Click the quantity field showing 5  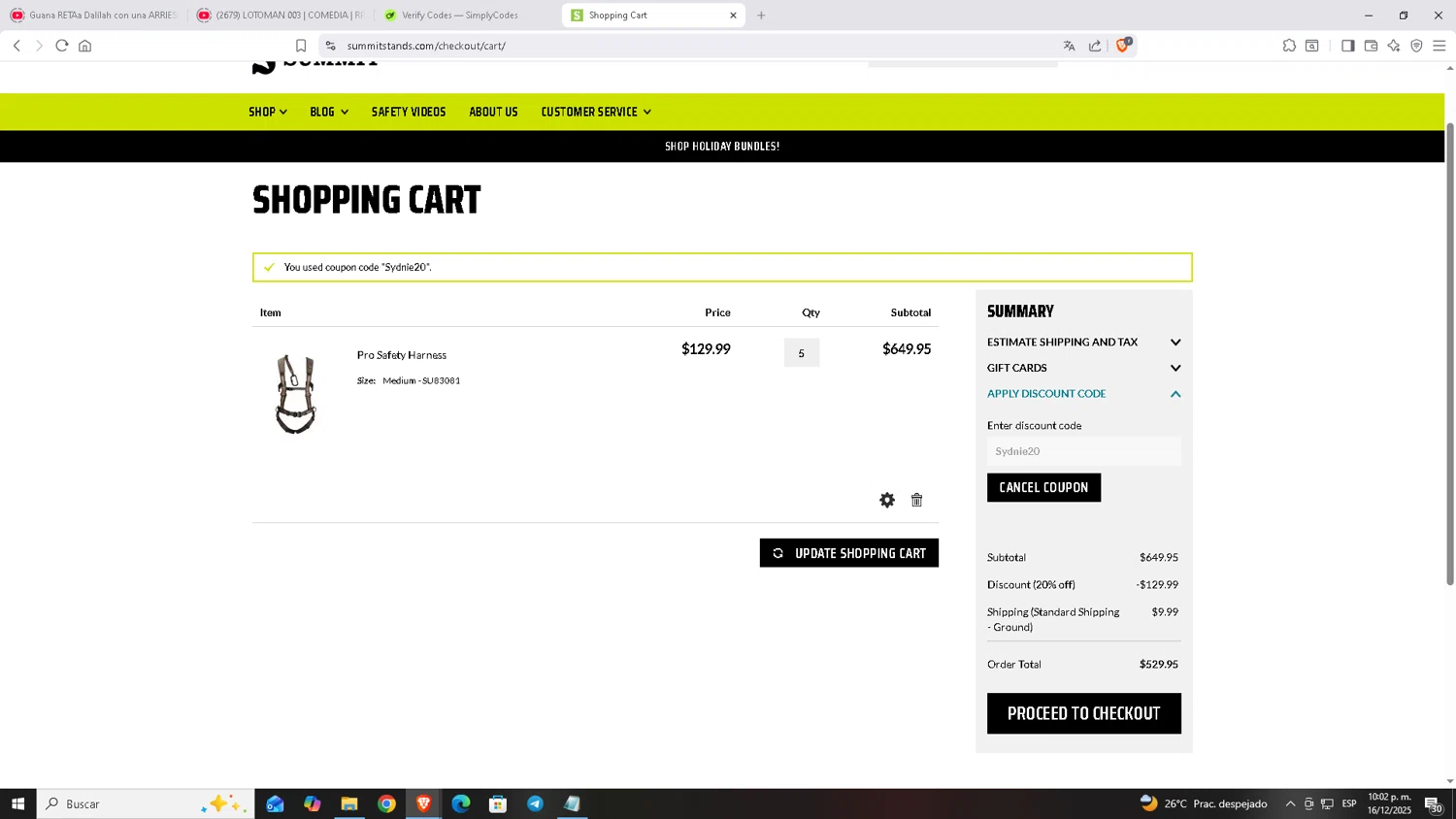802,353
